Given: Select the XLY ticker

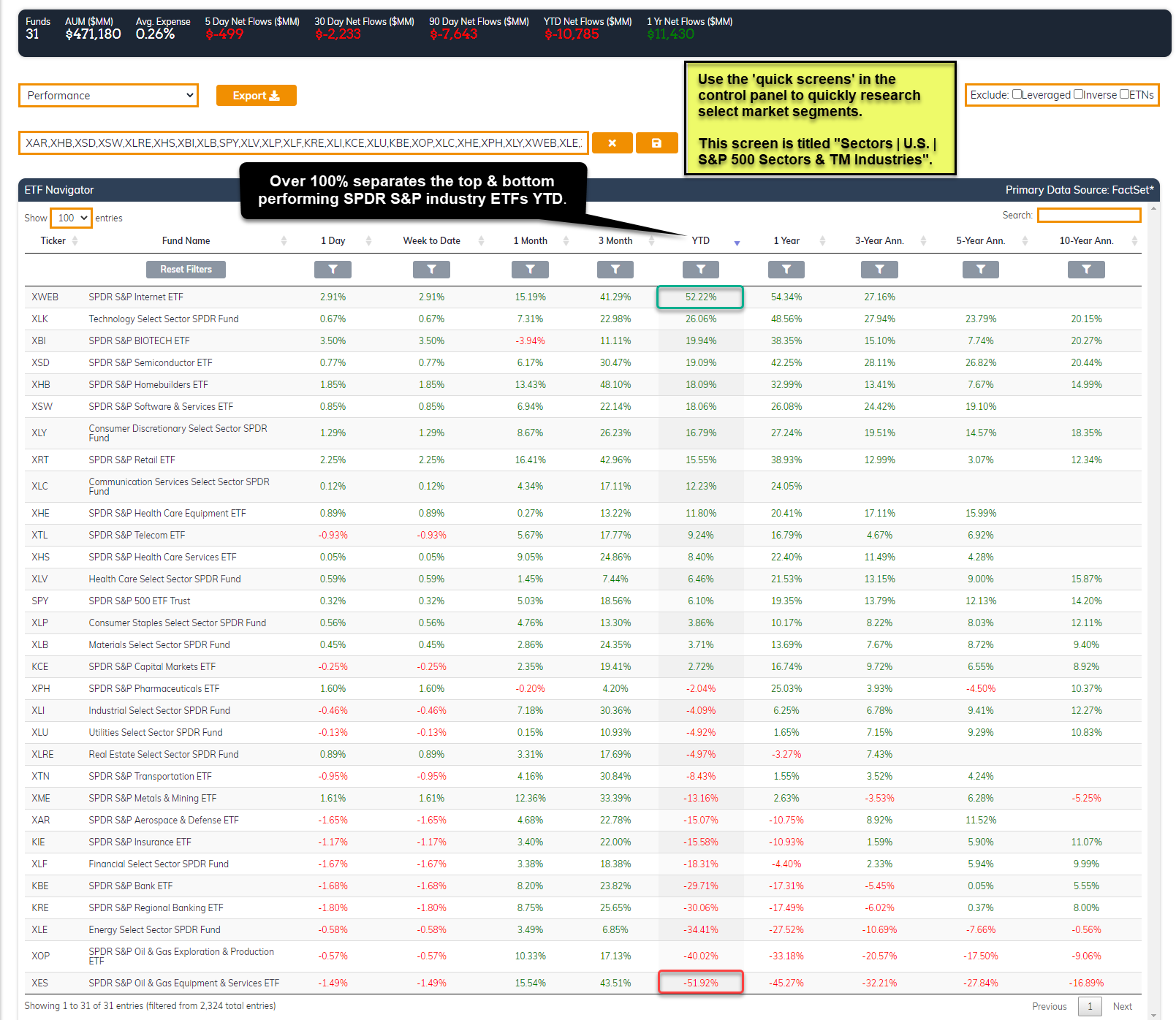Looking at the screenshot, I should [39, 433].
